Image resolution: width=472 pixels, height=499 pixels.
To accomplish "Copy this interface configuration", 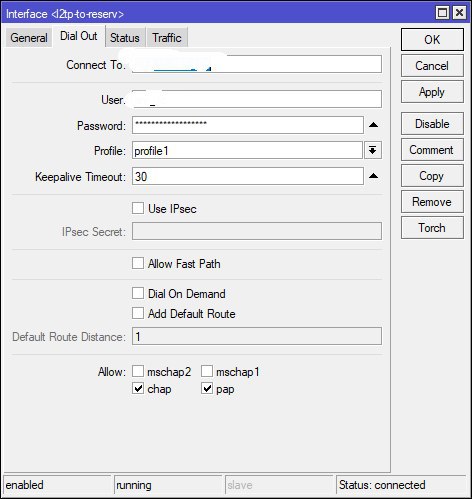I will (432, 176).
